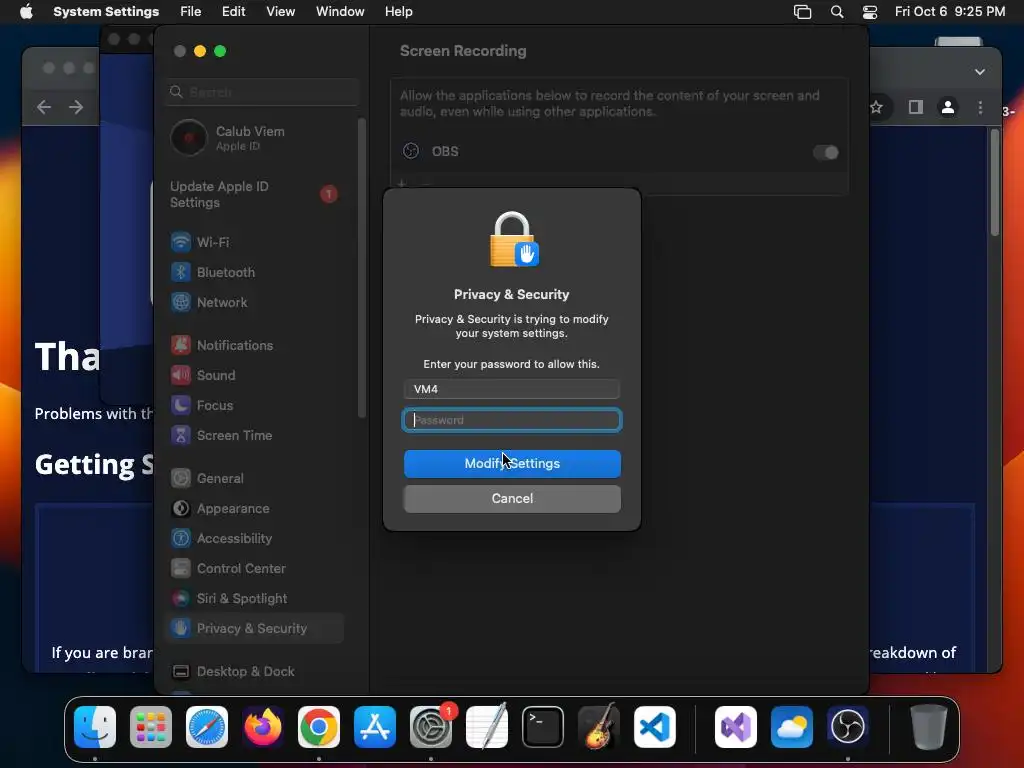Click the Wi-Fi icon in settings sidebar
1024x768 pixels.
click(x=181, y=242)
